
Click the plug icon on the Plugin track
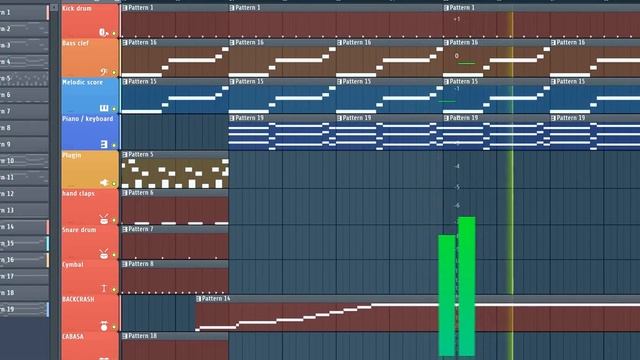pyautogui.click(x=104, y=182)
